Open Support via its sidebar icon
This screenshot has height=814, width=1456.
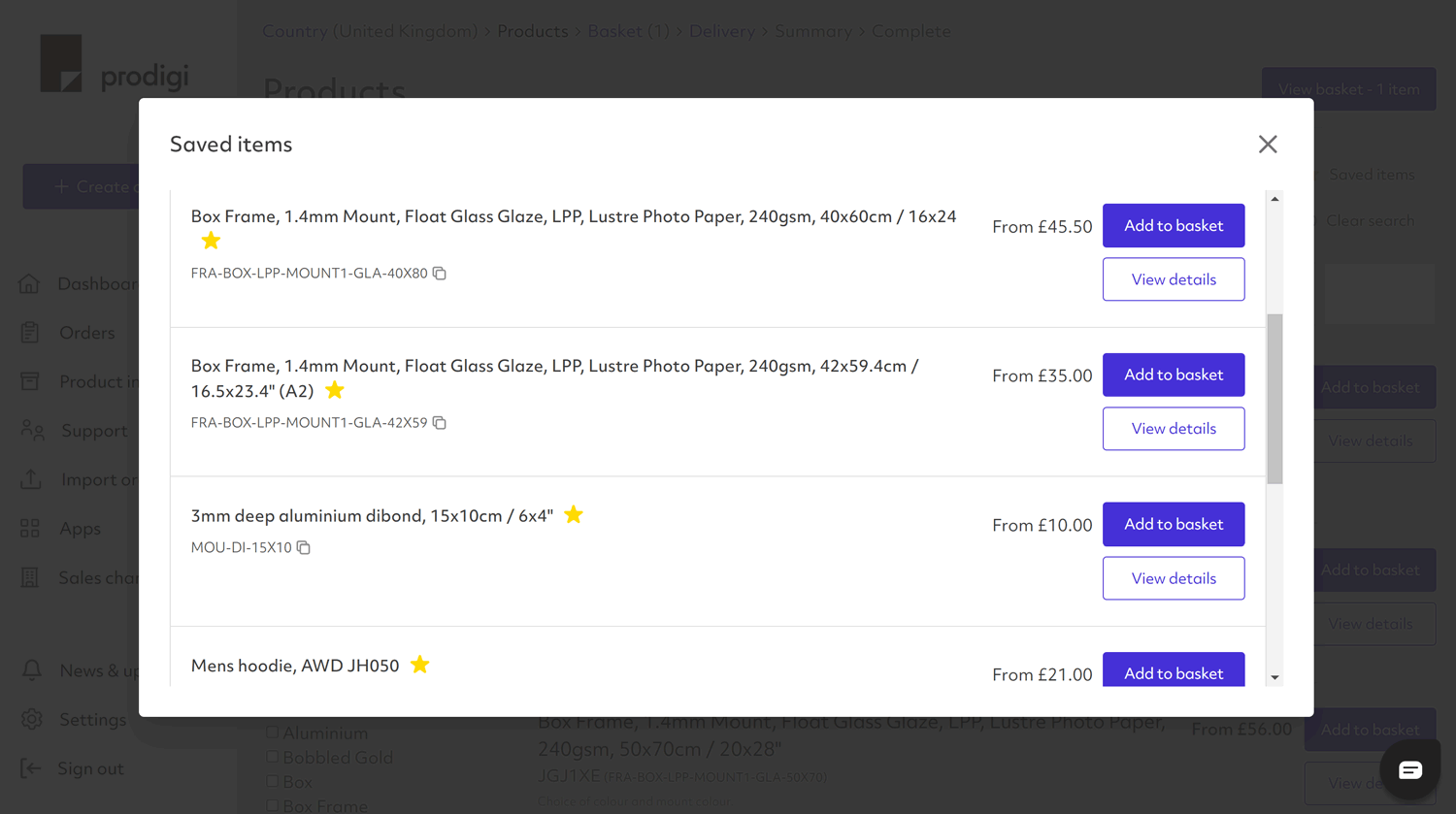pyautogui.click(x=30, y=430)
